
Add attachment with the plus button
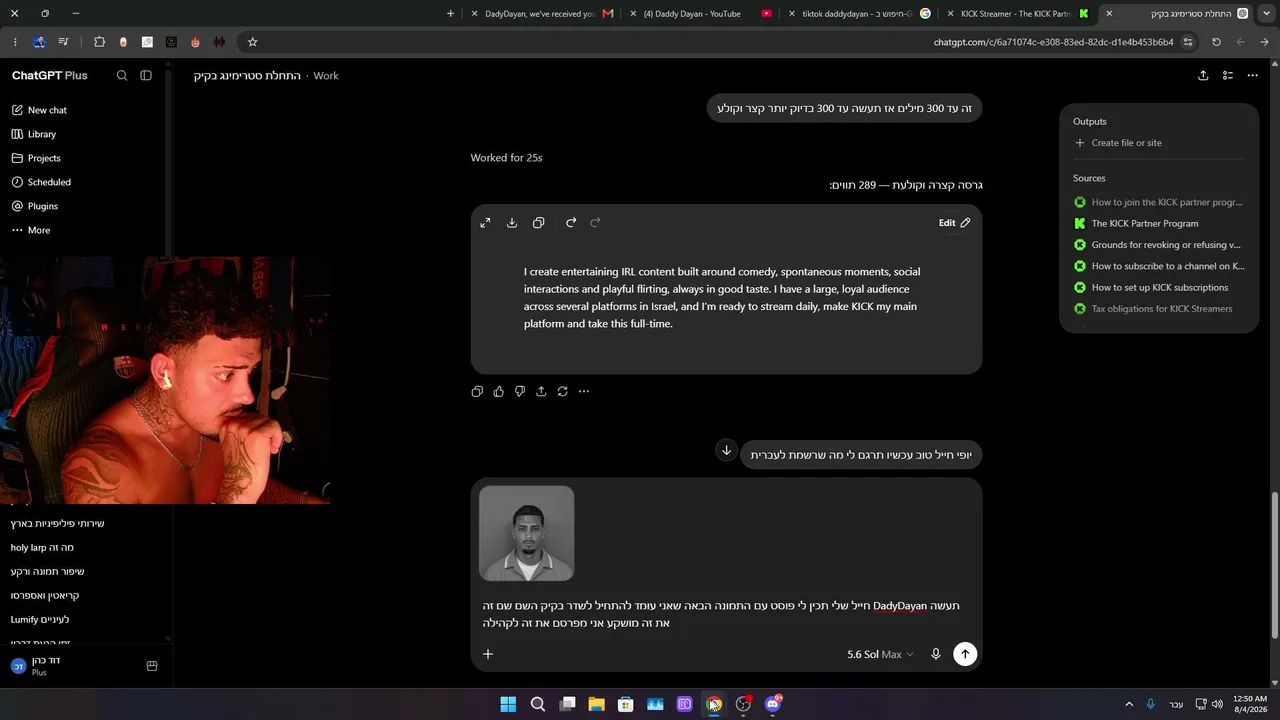coord(488,654)
